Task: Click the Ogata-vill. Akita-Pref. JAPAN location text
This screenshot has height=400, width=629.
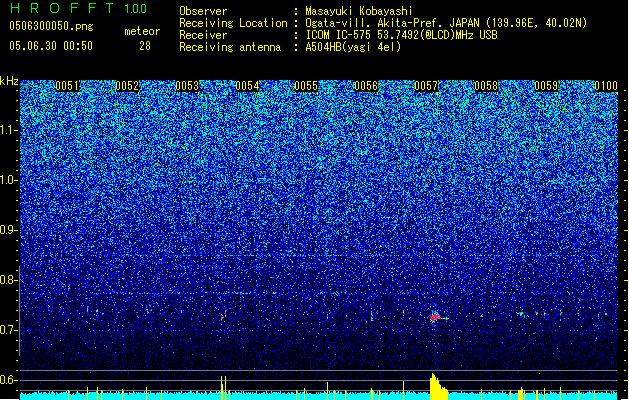Action: [446, 23]
